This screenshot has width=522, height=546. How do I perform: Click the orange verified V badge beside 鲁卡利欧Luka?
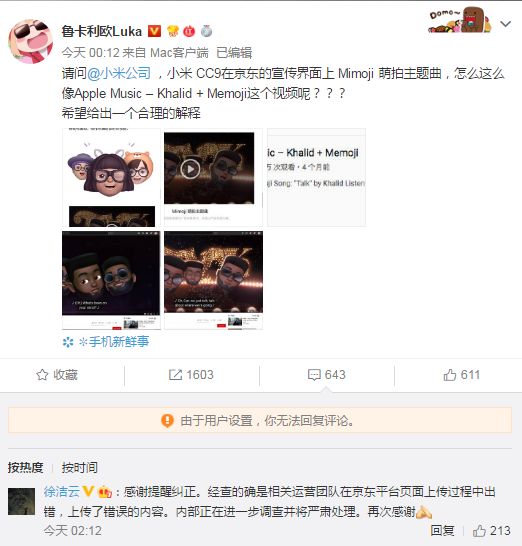tap(154, 31)
